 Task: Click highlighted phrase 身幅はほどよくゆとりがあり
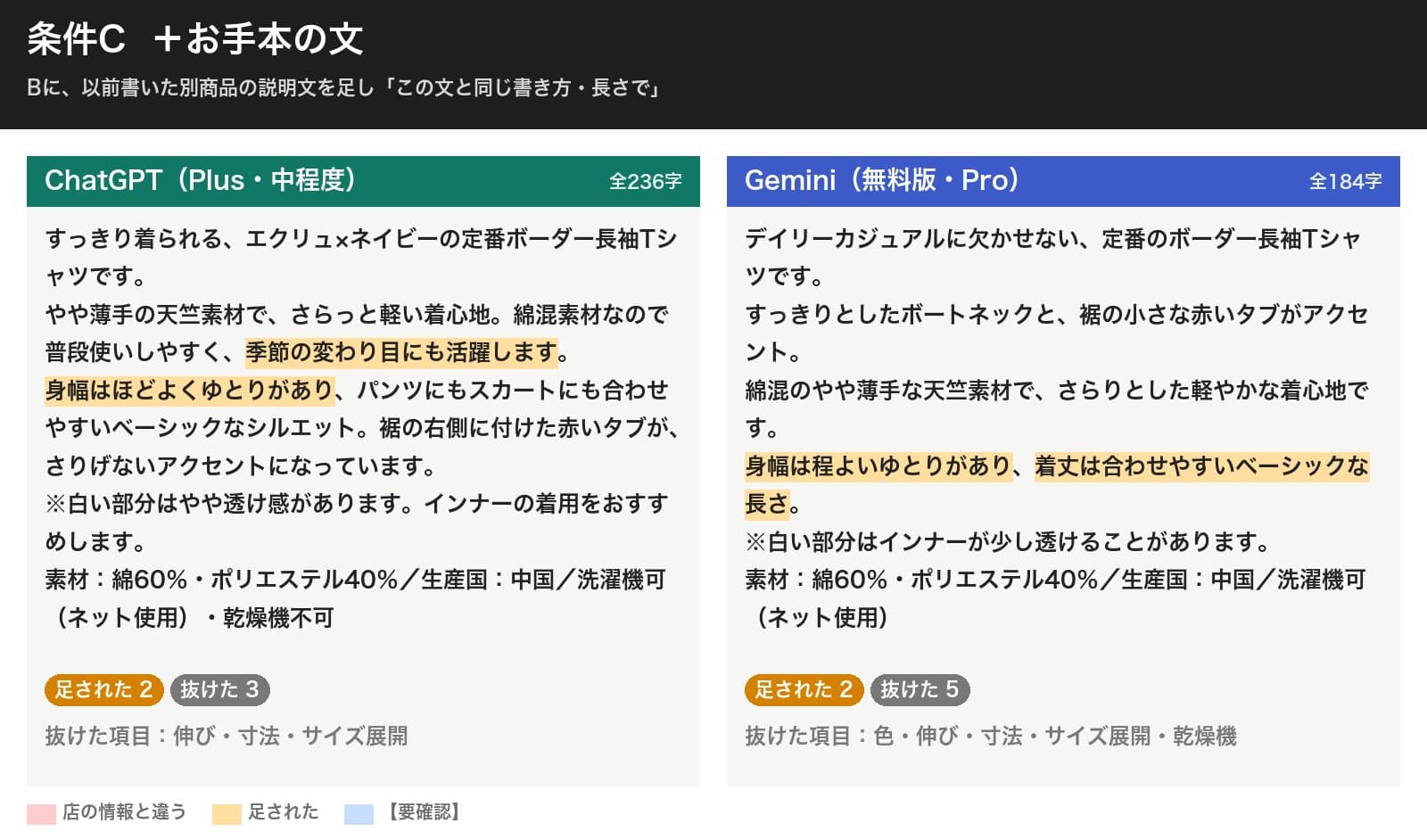(190, 391)
